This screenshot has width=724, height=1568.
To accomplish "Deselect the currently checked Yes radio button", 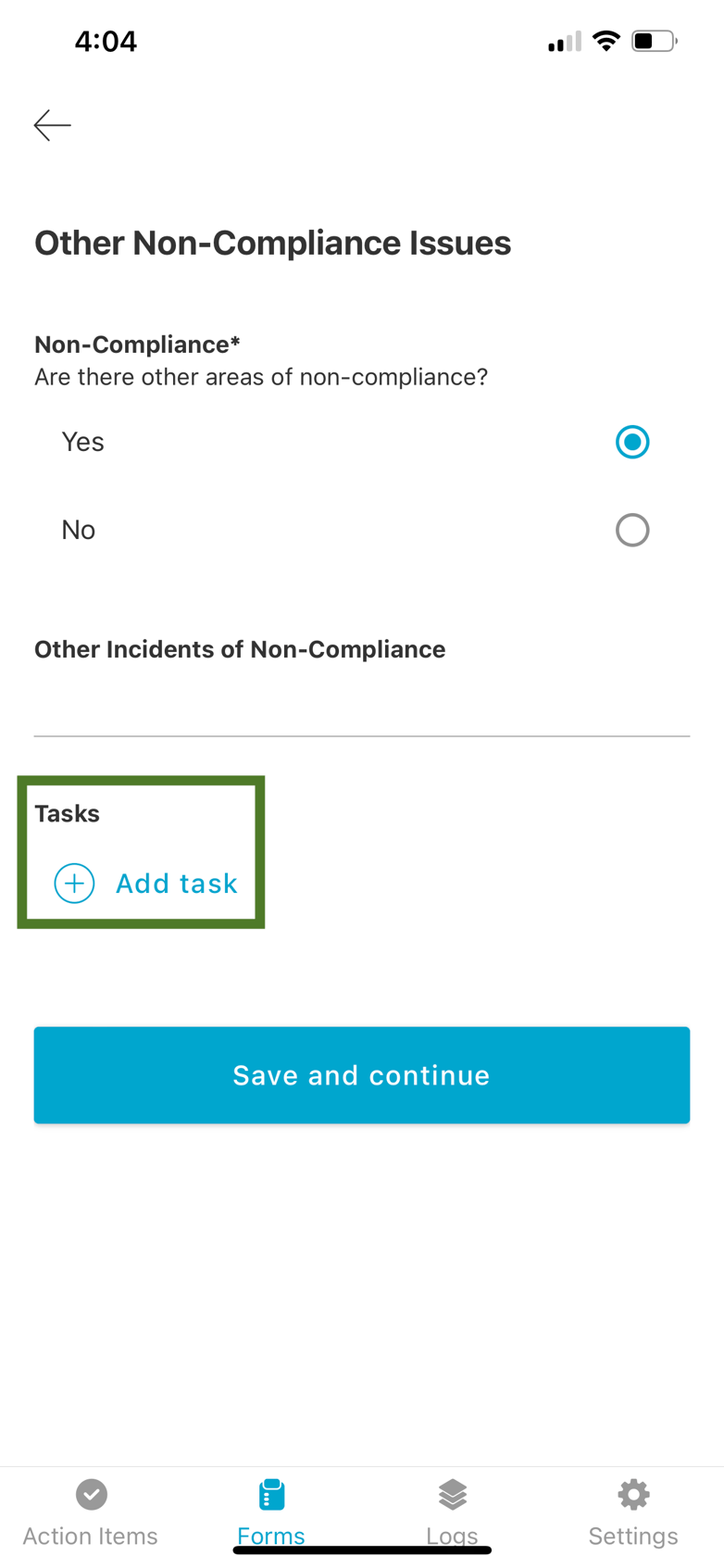I will coord(632,442).
